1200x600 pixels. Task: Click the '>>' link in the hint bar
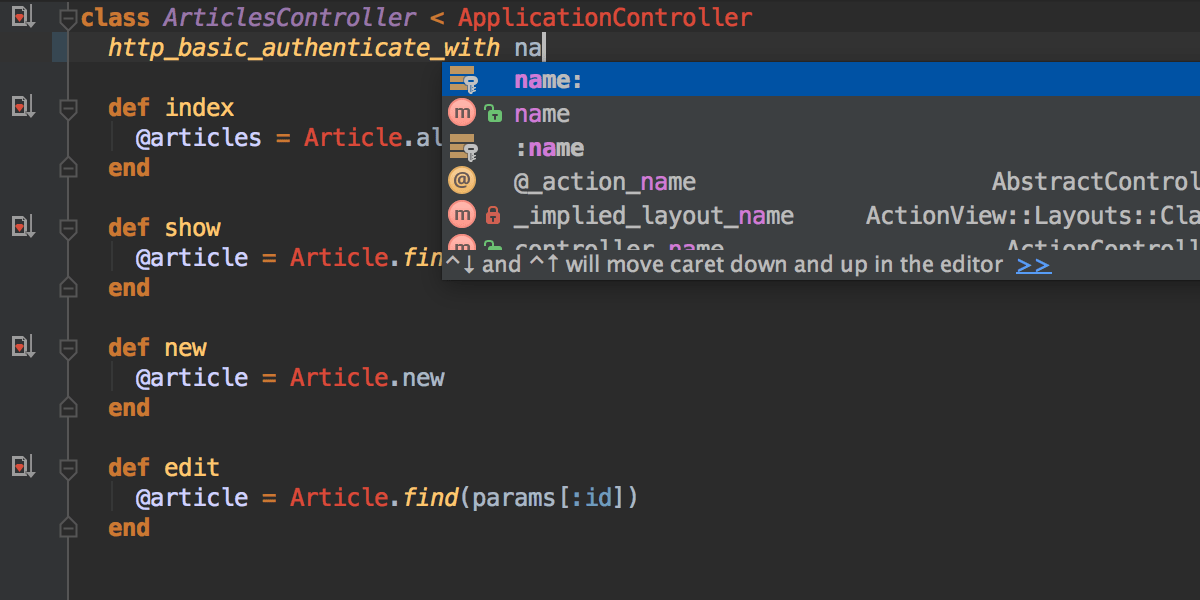(x=1033, y=265)
